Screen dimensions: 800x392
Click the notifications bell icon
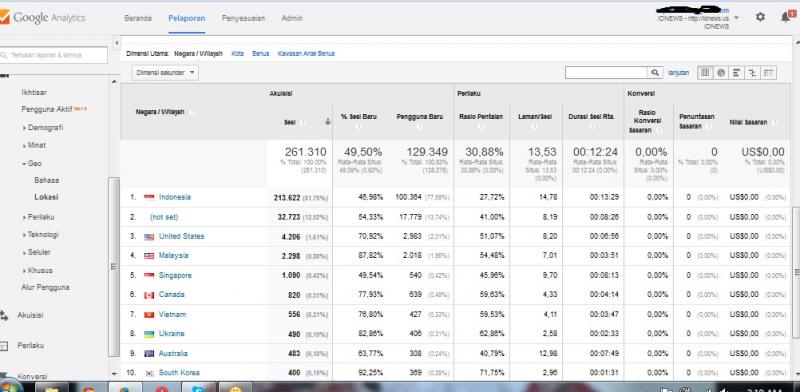(x=786, y=17)
